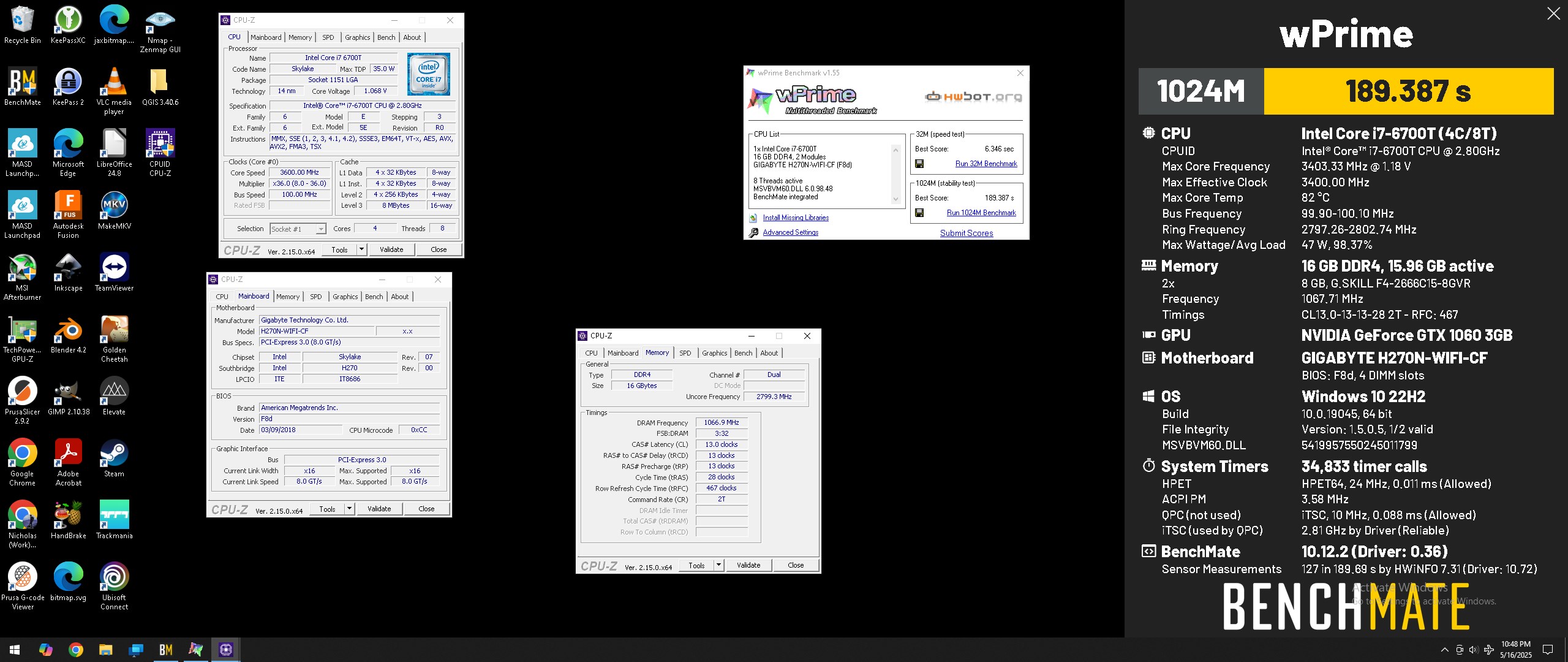
Task: Open File Explorer from the taskbar
Action: (x=105, y=650)
